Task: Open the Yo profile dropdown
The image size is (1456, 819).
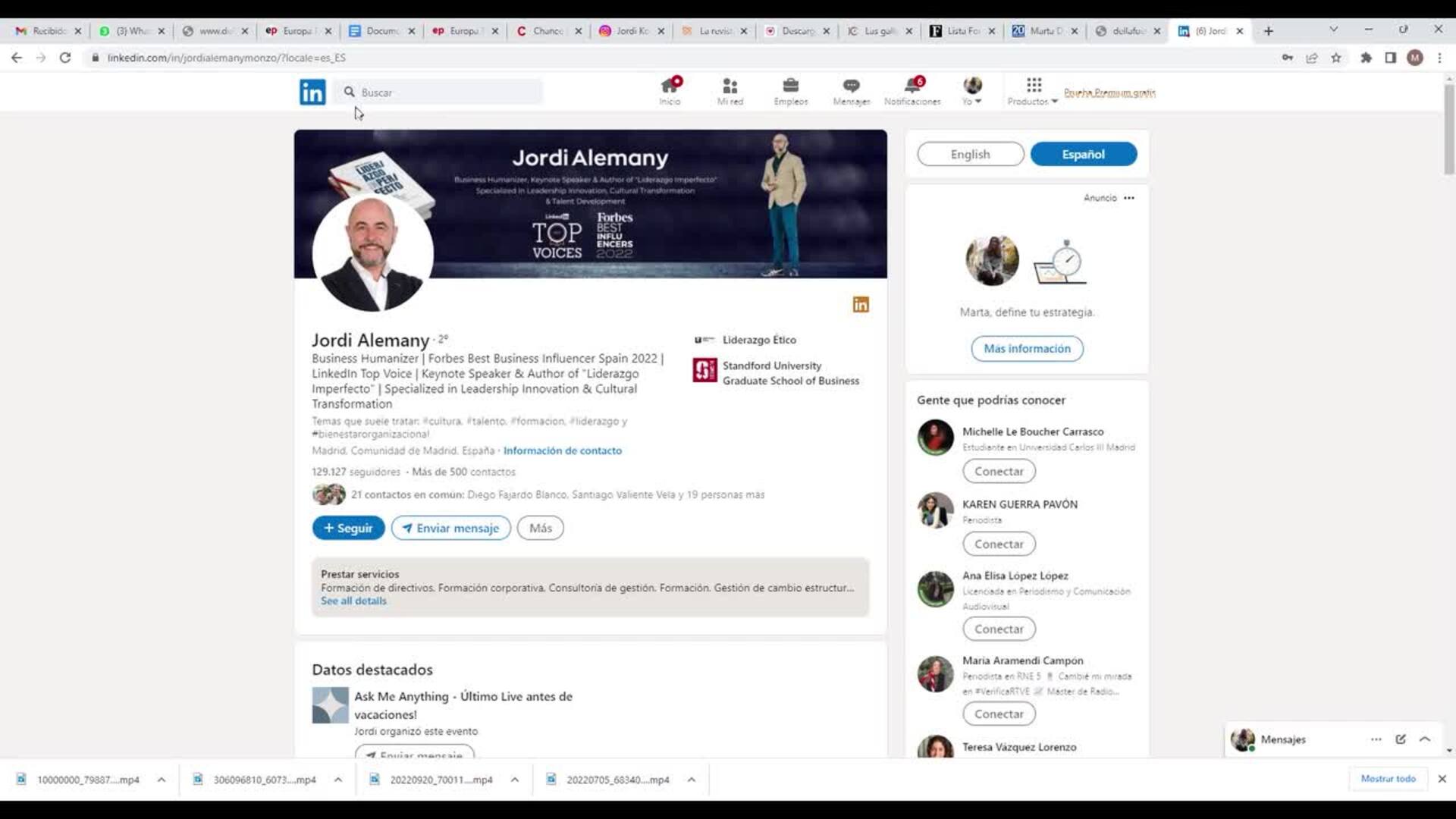Action: 971,91
